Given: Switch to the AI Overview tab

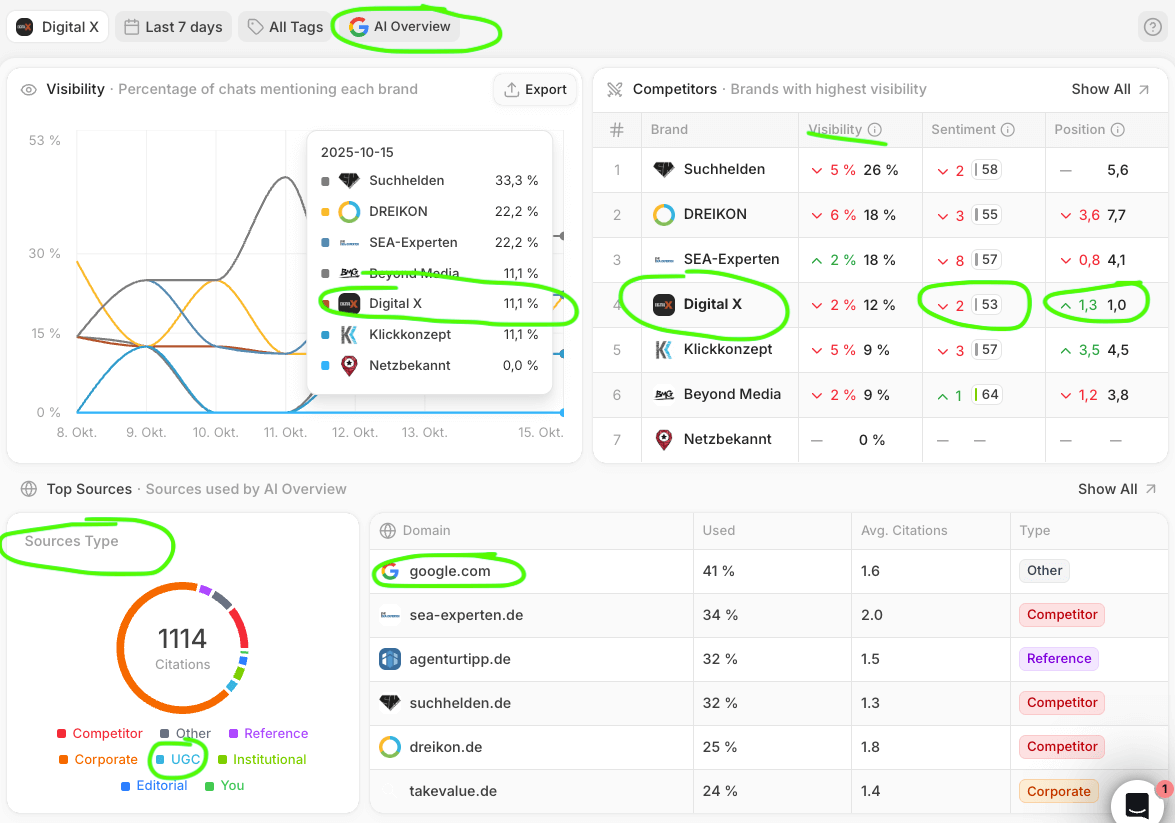Looking at the screenshot, I should 403,27.
